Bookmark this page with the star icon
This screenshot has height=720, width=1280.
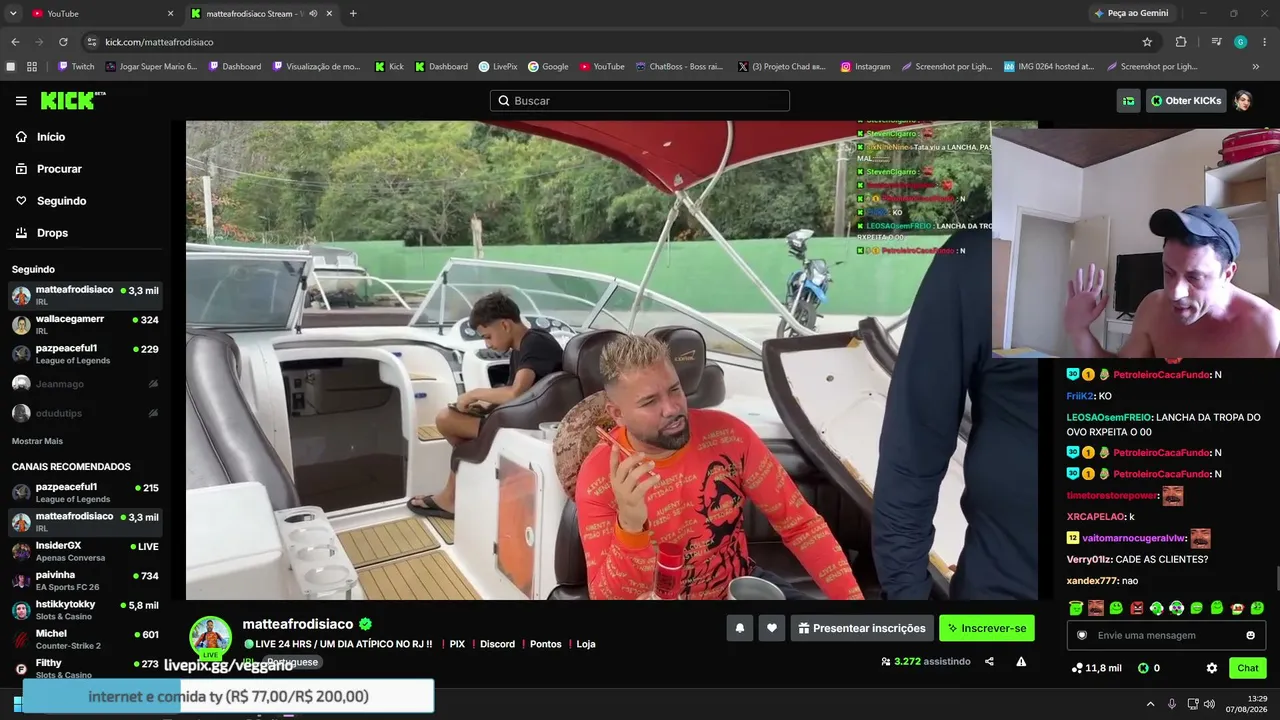coord(1147,42)
